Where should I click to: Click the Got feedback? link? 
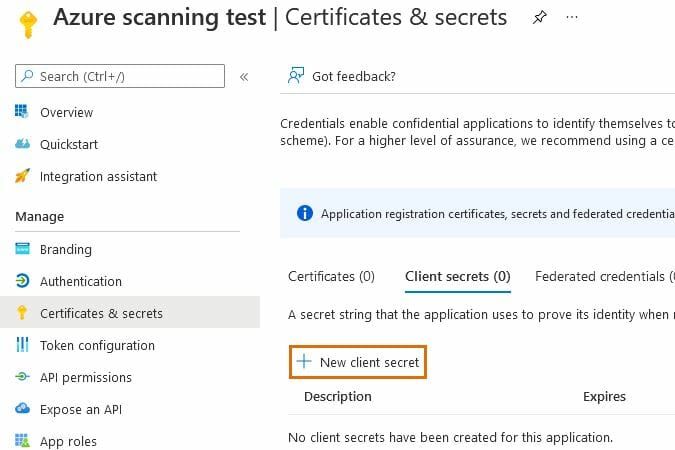(x=353, y=76)
